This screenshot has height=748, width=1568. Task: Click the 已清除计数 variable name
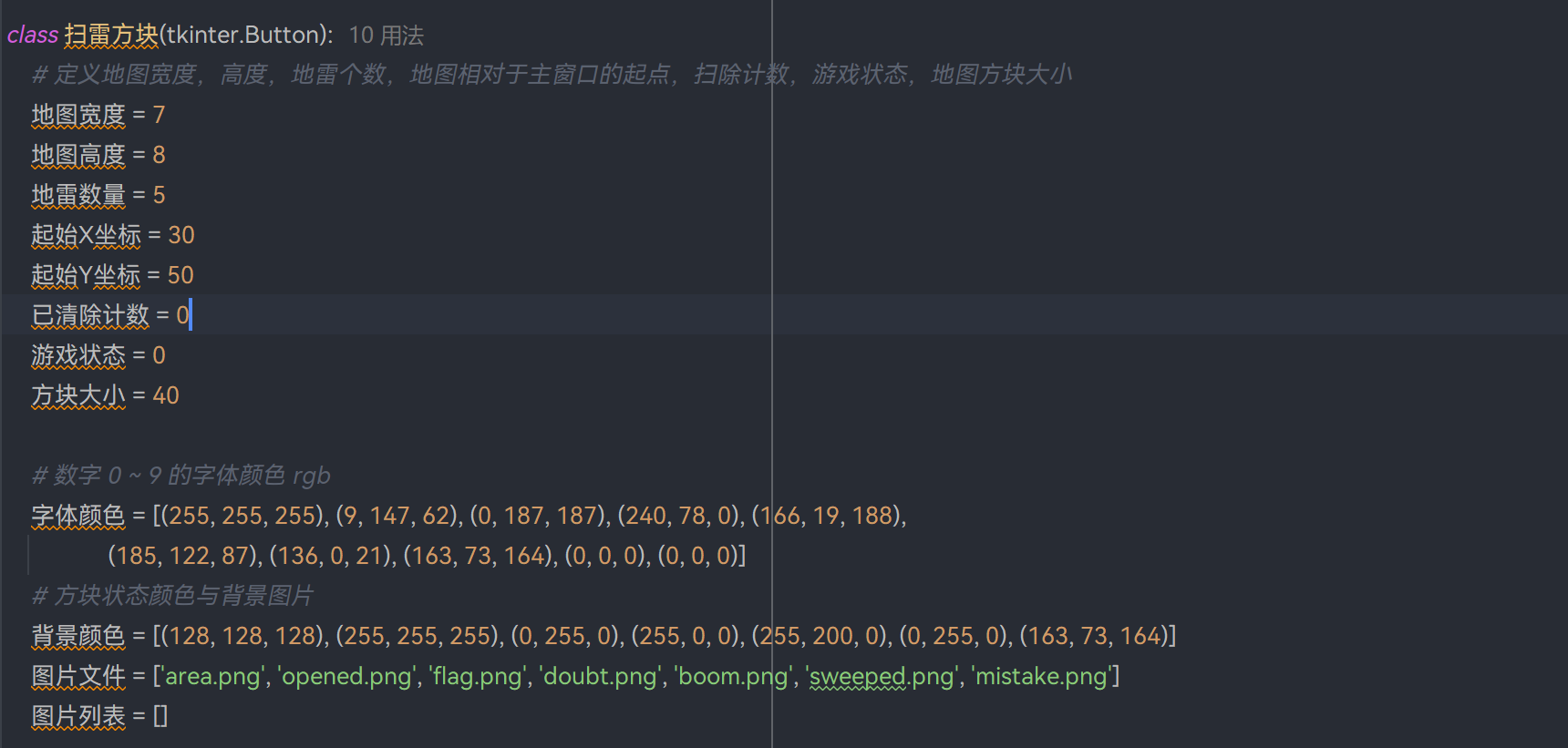90,315
